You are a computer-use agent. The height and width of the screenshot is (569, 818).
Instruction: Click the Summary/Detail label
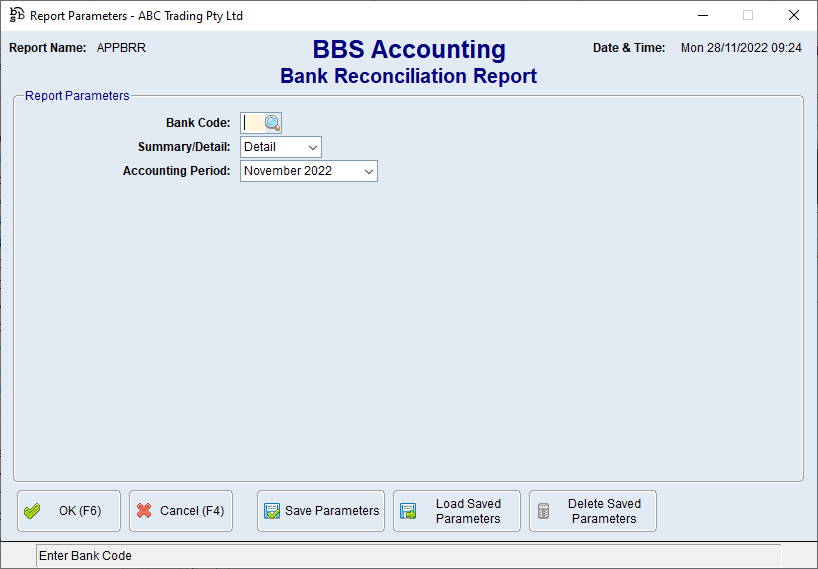(x=184, y=147)
